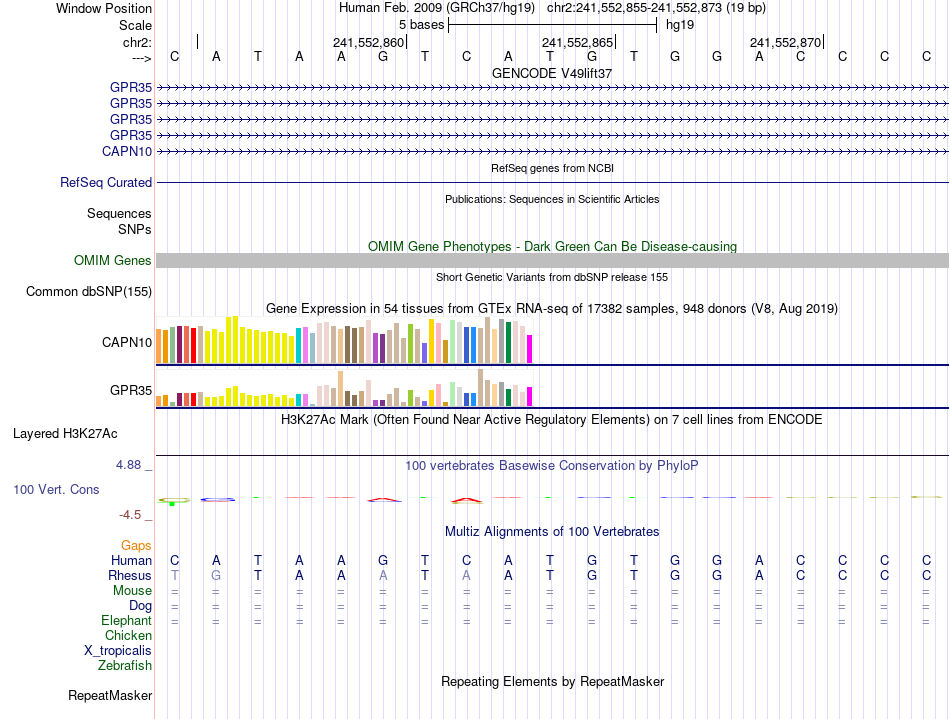Click the Layered H3K27Ac track label
950x719 pixels.
tap(65, 434)
